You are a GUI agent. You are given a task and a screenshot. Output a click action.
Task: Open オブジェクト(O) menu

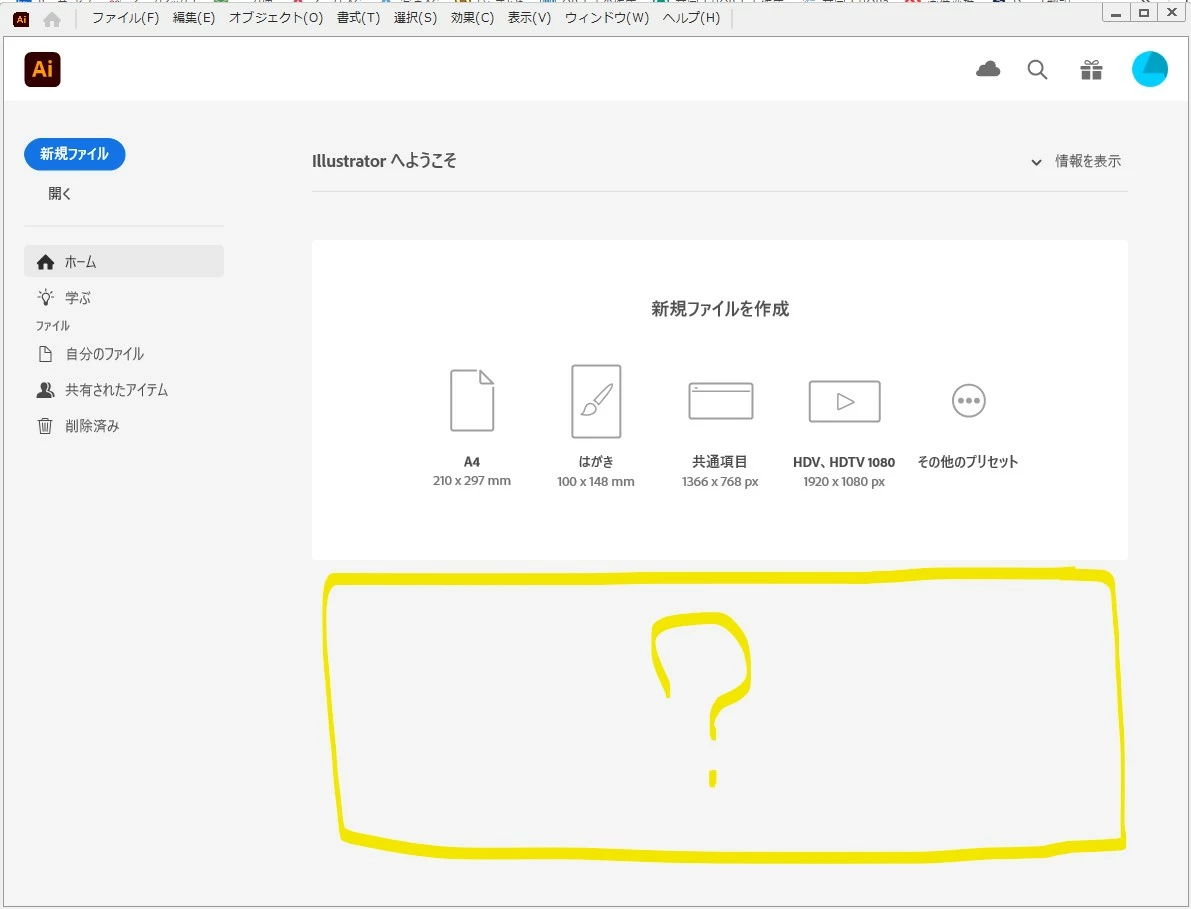pos(276,18)
